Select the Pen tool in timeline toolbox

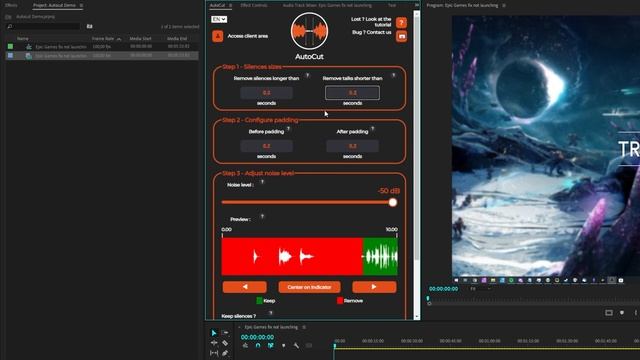pos(225,353)
